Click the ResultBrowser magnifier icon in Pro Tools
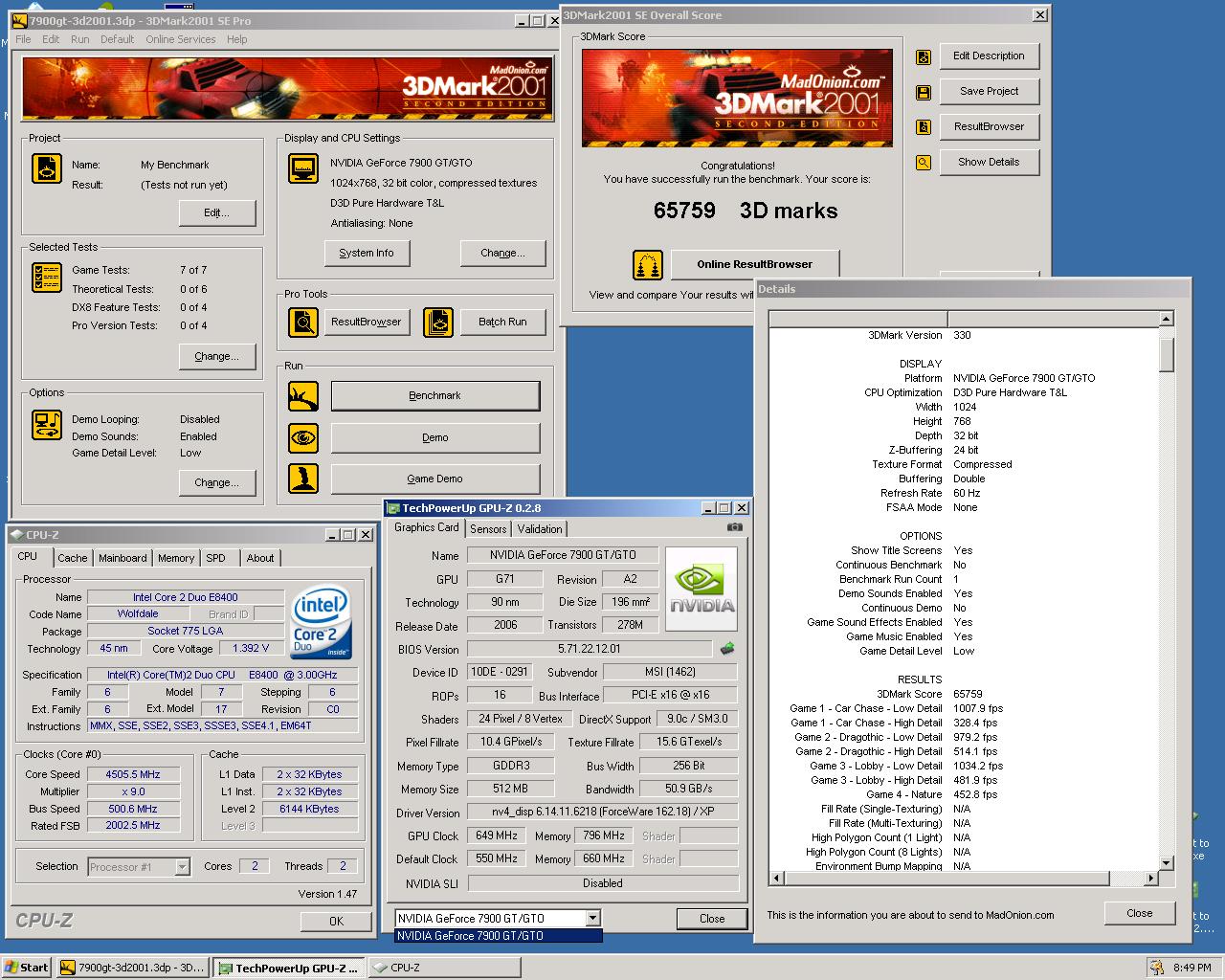 coord(303,323)
